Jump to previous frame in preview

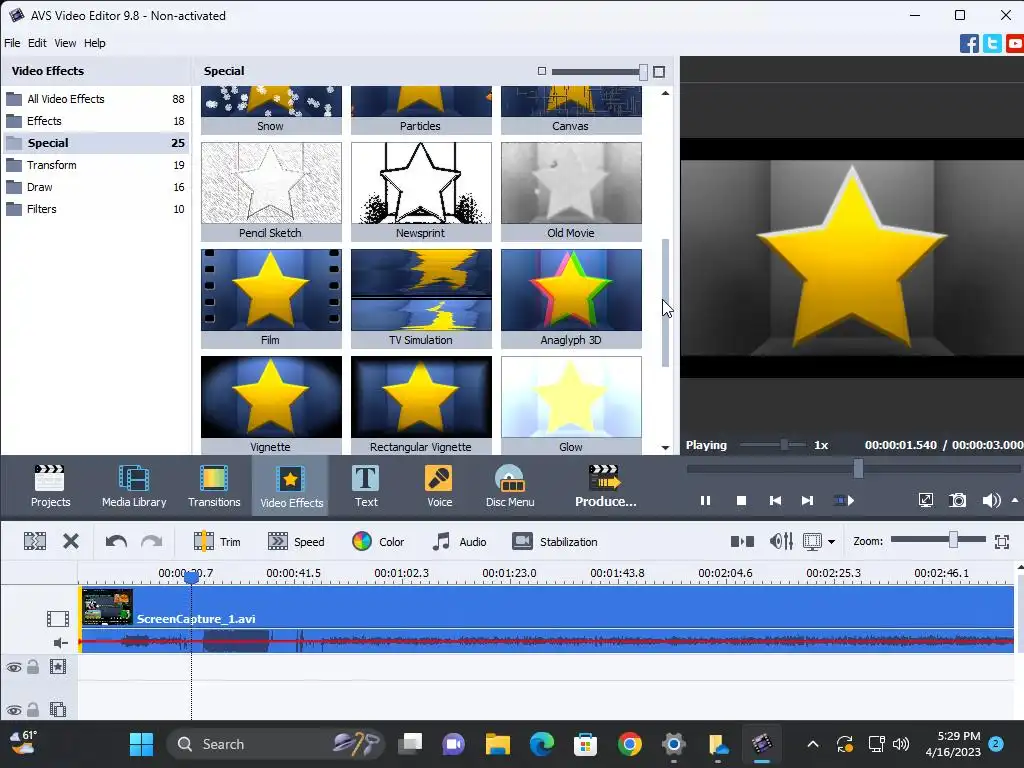pos(775,501)
